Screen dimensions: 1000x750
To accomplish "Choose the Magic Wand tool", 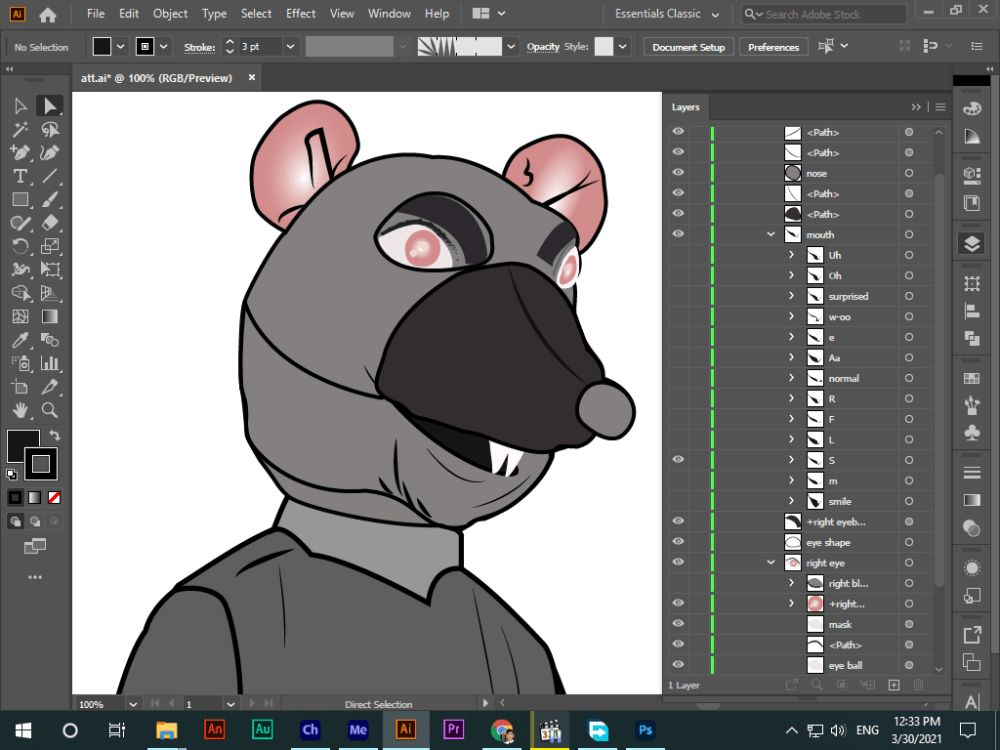I will (20, 129).
